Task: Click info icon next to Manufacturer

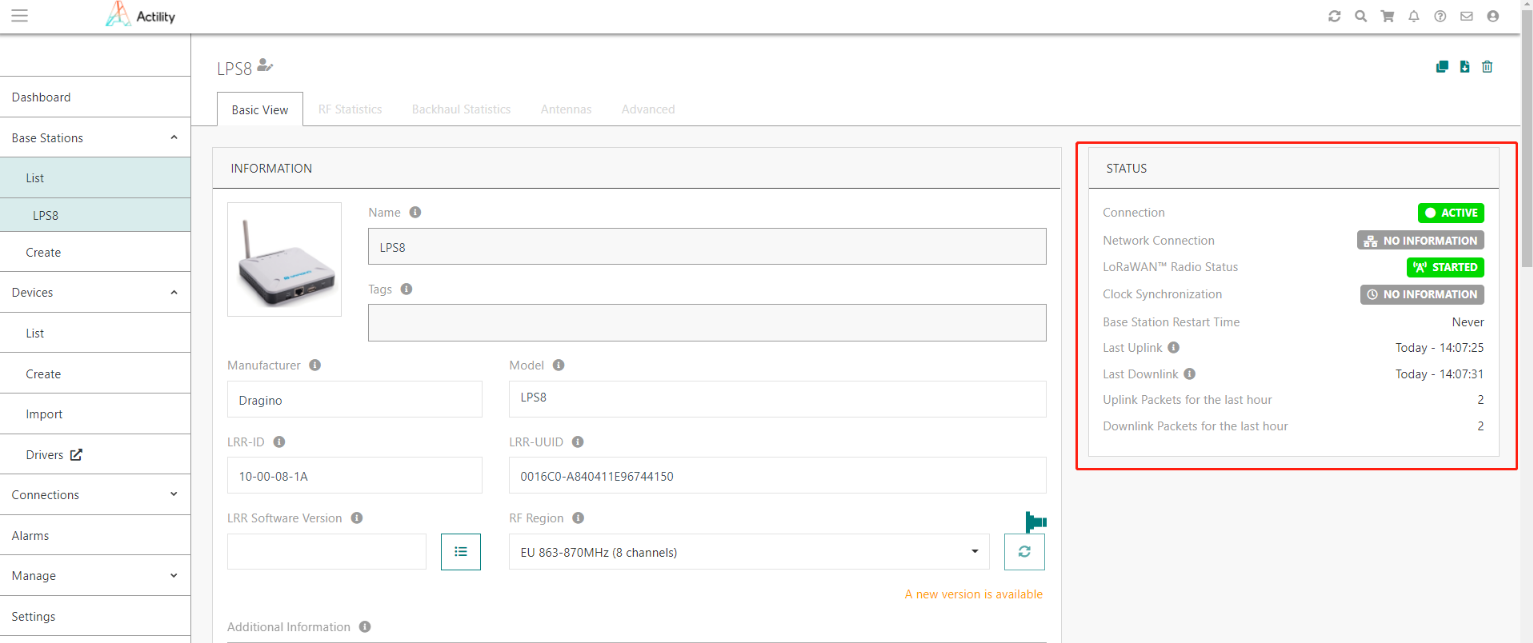Action: [315, 365]
